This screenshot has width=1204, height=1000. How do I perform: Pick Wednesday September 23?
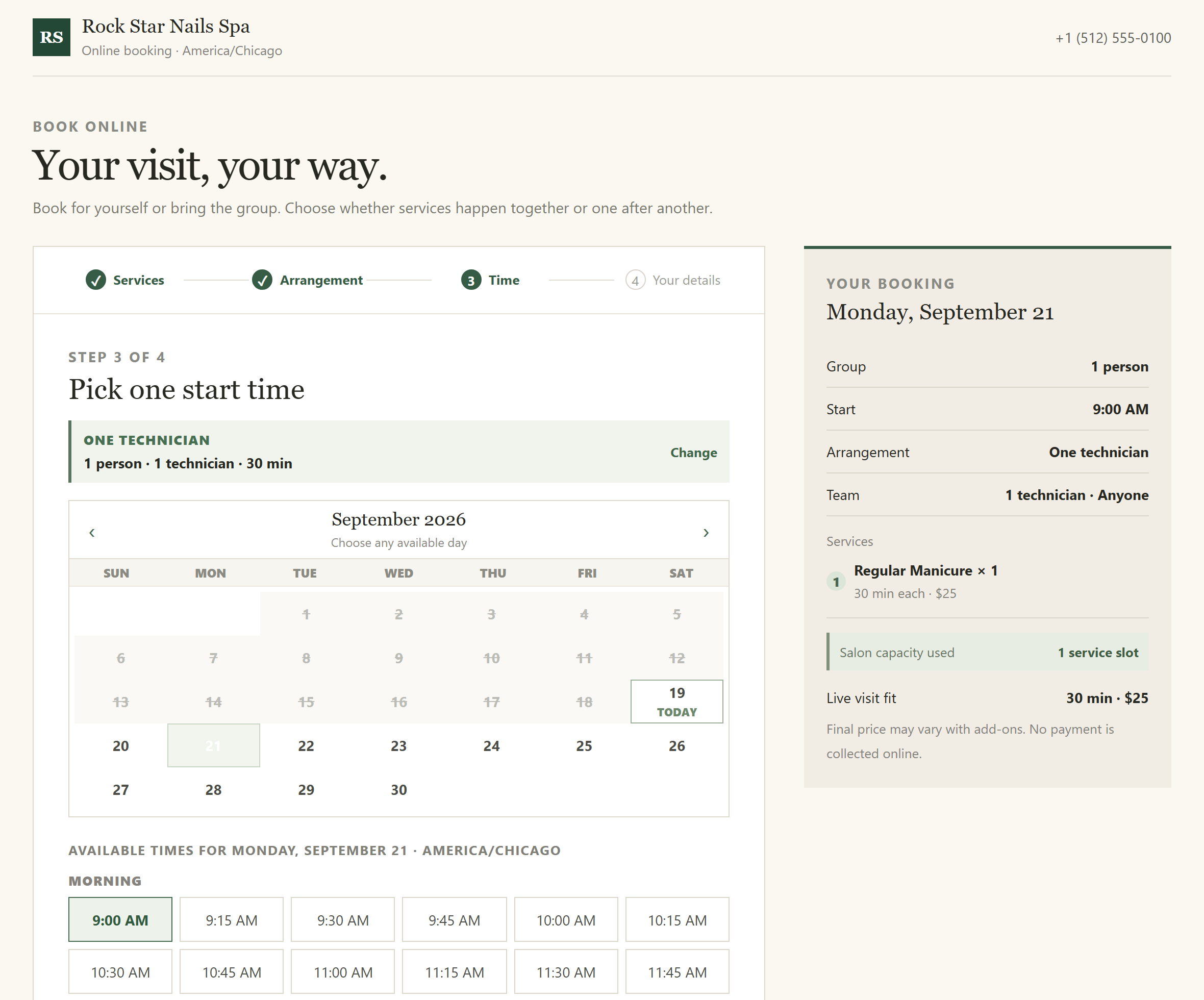398,745
